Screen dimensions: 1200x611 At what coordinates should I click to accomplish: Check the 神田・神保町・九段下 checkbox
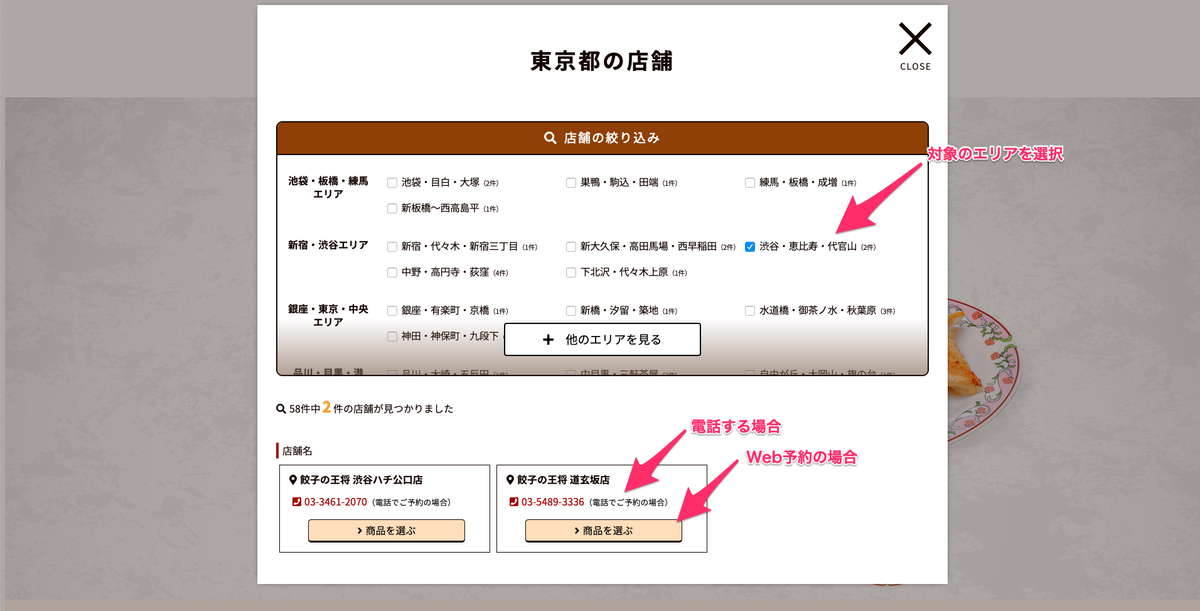(393, 337)
